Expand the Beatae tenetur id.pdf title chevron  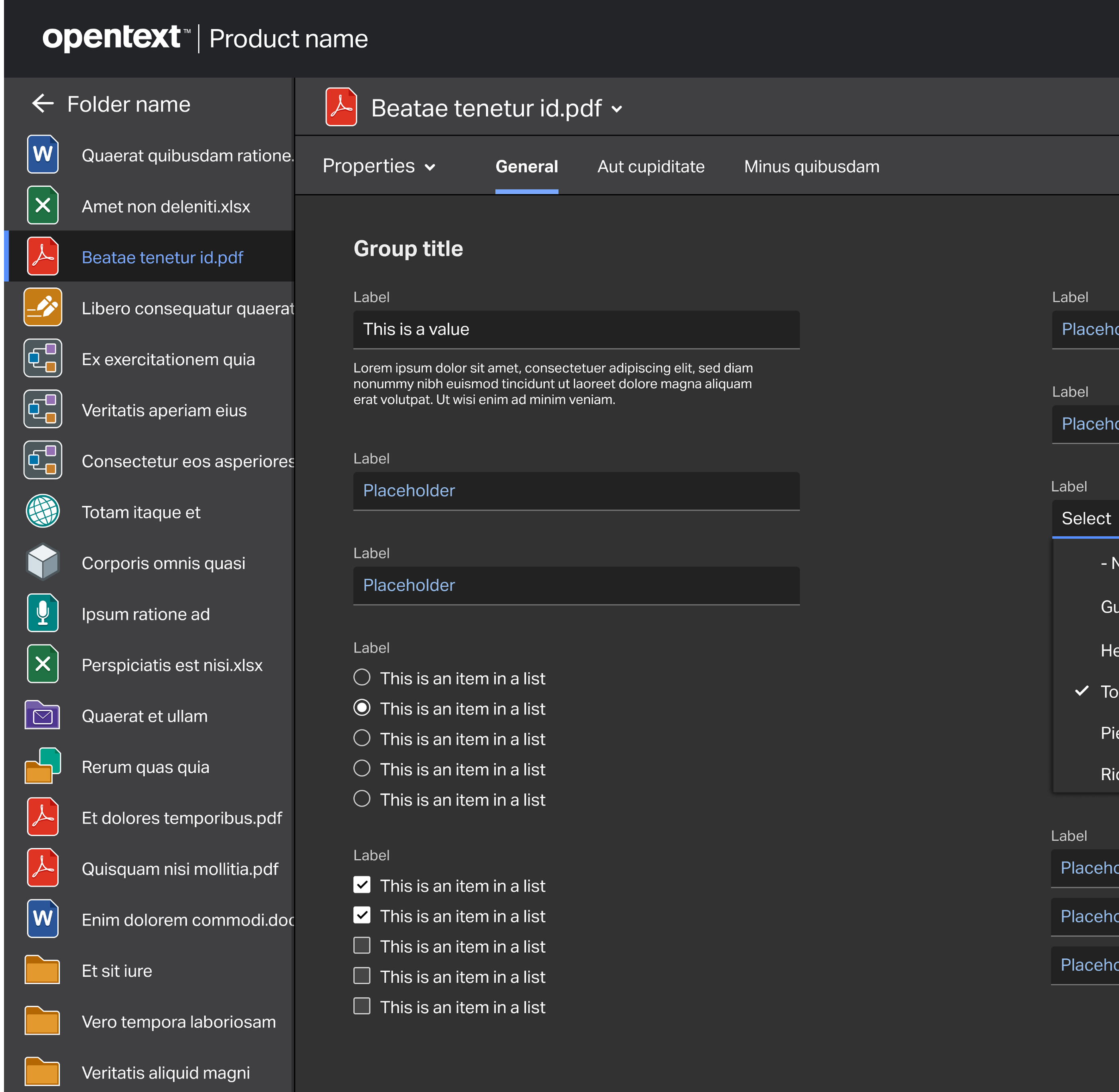coord(618,109)
